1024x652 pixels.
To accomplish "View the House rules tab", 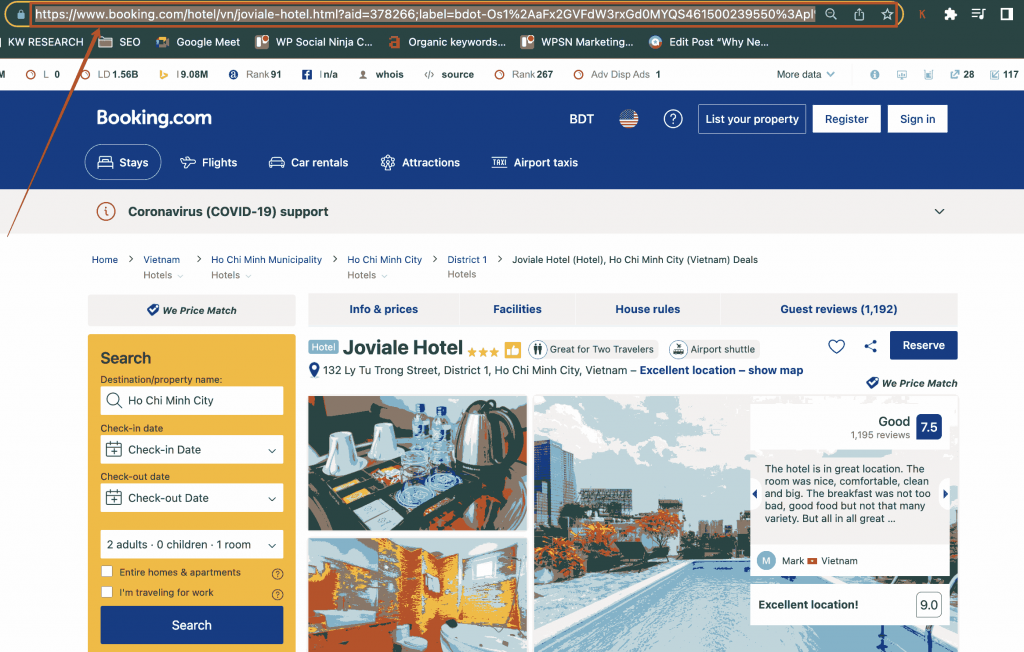I will click(x=648, y=310).
